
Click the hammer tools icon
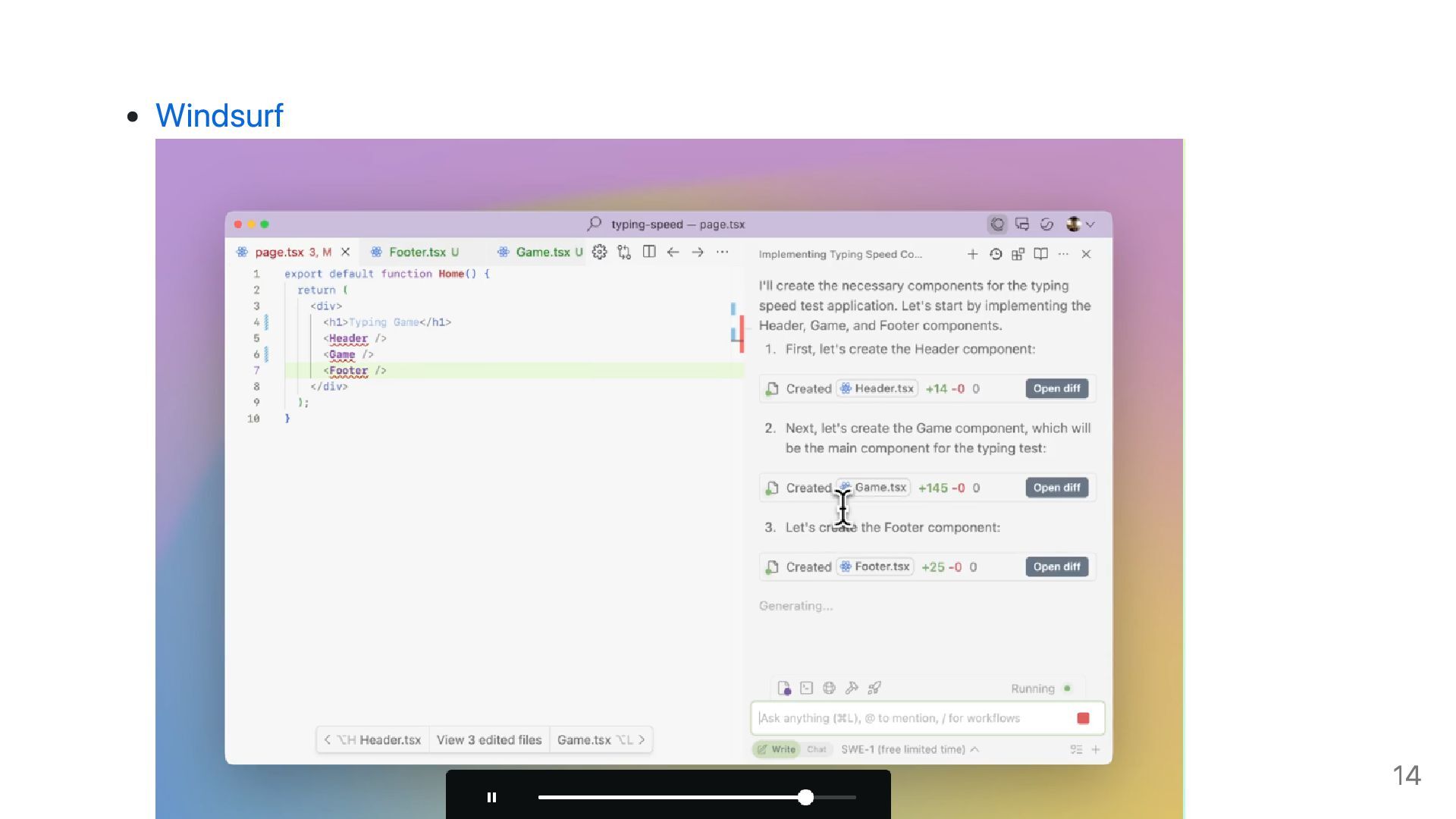[852, 688]
